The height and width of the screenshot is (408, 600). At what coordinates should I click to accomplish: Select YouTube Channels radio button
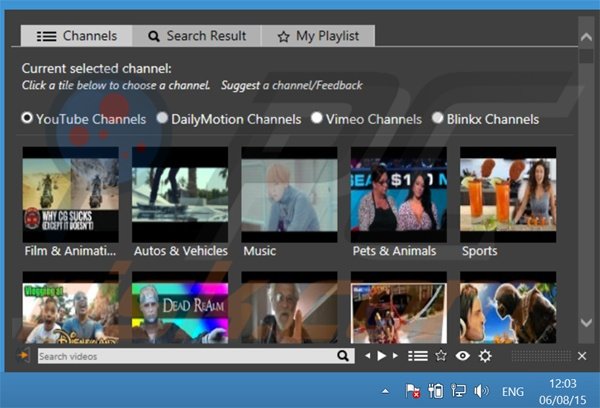coord(27,118)
